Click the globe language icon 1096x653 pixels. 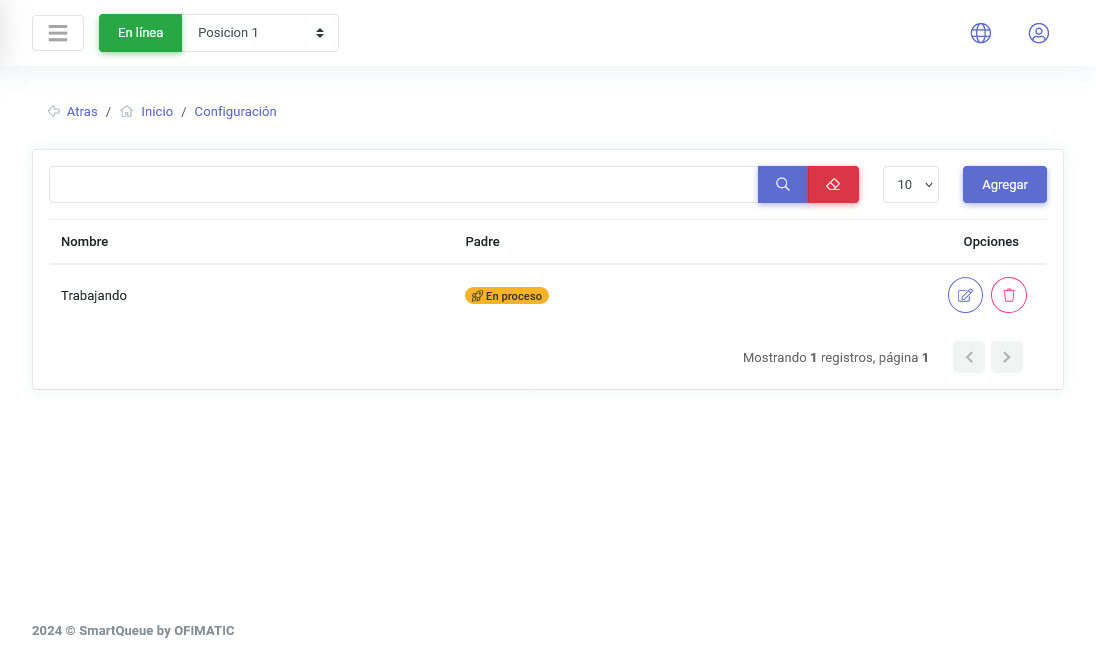(981, 33)
